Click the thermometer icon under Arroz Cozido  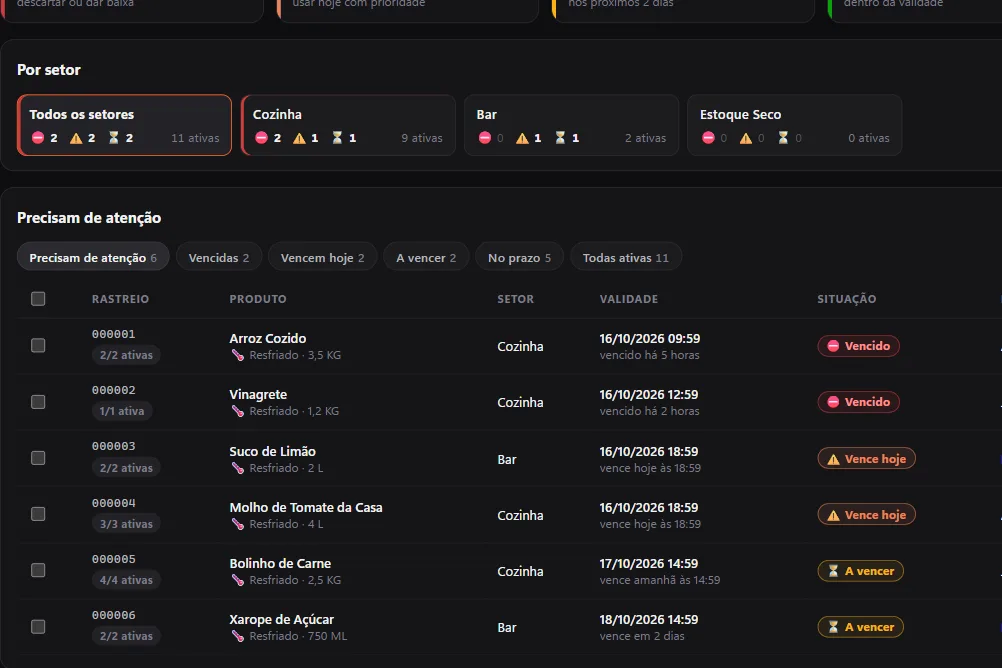tap(238, 355)
